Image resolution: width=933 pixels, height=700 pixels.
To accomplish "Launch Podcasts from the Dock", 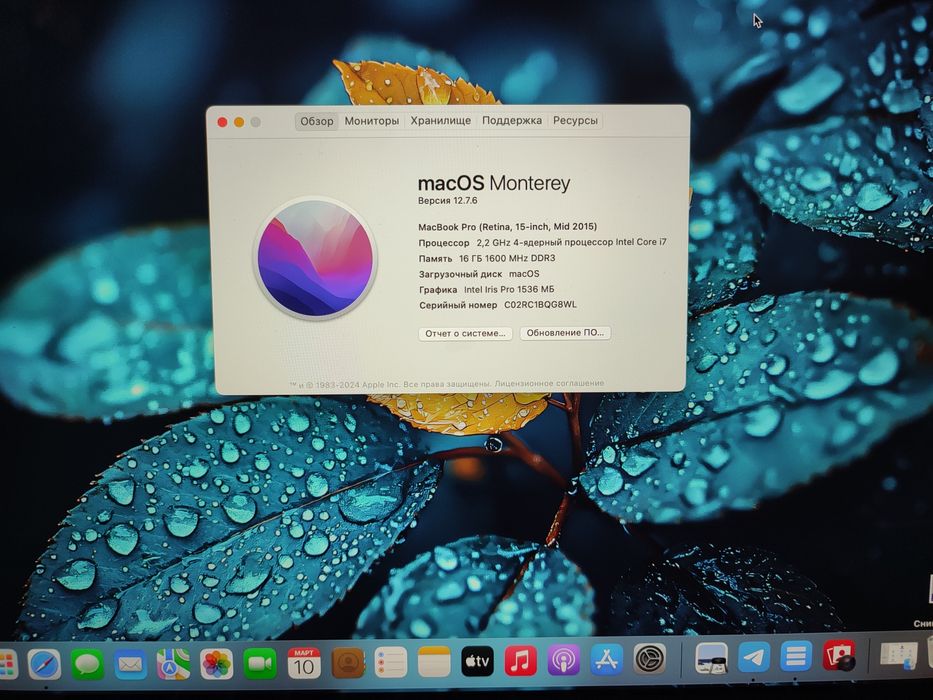I will pyautogui.click(x=563, y=660).
